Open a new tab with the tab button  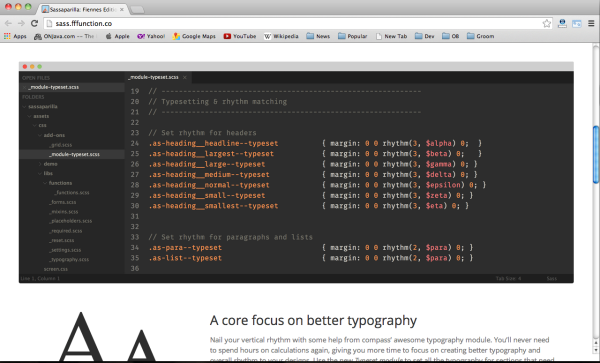[138, 10]
